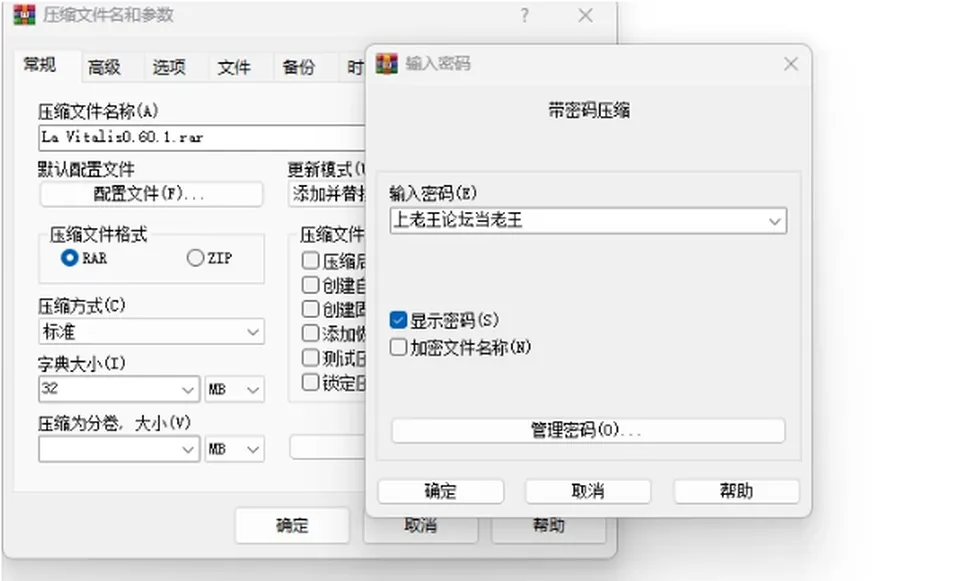
Task: Click the WinRAR icon in archive dialog title
Action: tap(24, 14)
